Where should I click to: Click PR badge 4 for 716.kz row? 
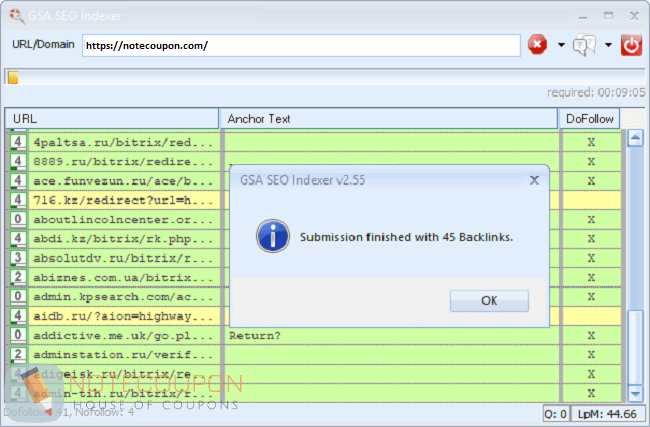pos(18,200)
